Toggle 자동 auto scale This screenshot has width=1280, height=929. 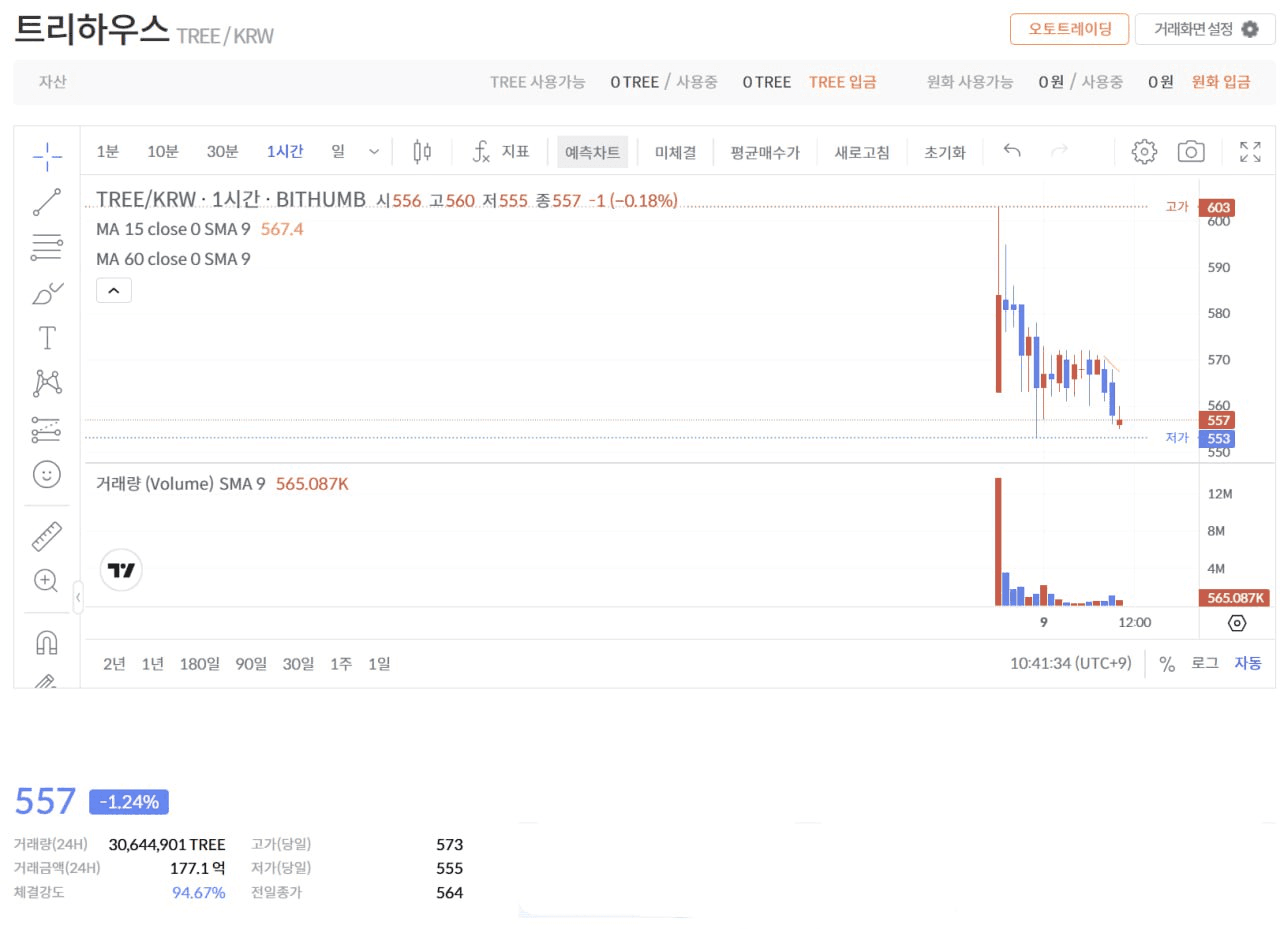pyautogui.click(x=1247, y=663)
